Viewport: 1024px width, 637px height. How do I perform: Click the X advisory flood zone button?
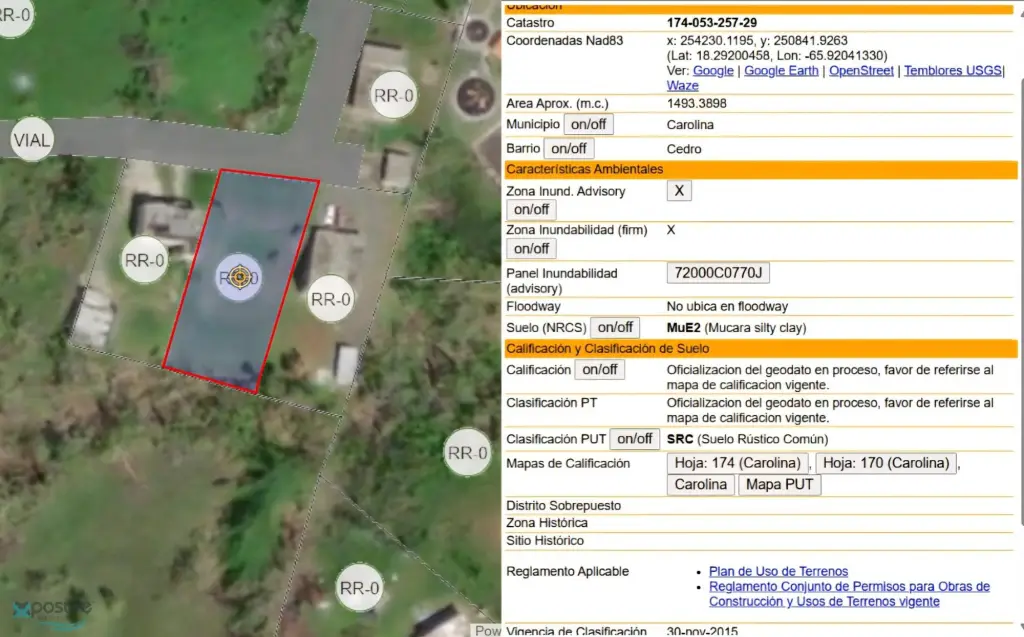pos(679,191)
